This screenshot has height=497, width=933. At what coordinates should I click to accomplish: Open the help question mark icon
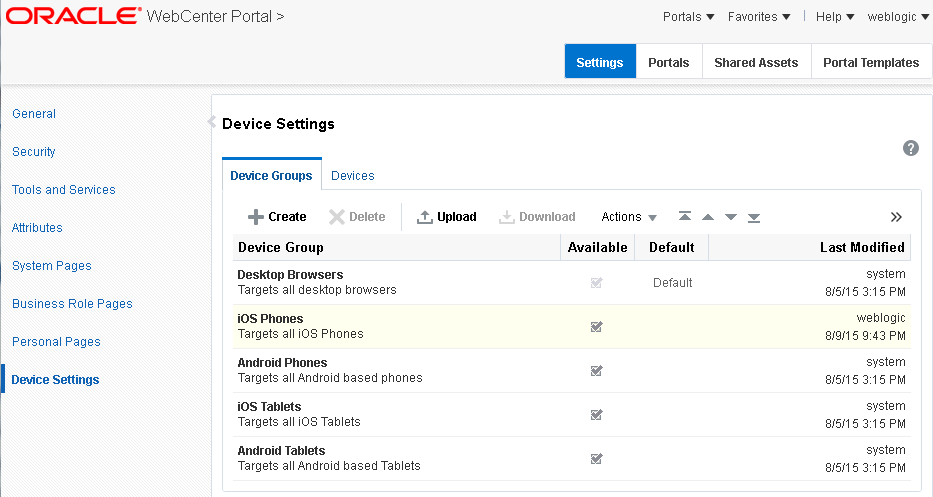910,148
